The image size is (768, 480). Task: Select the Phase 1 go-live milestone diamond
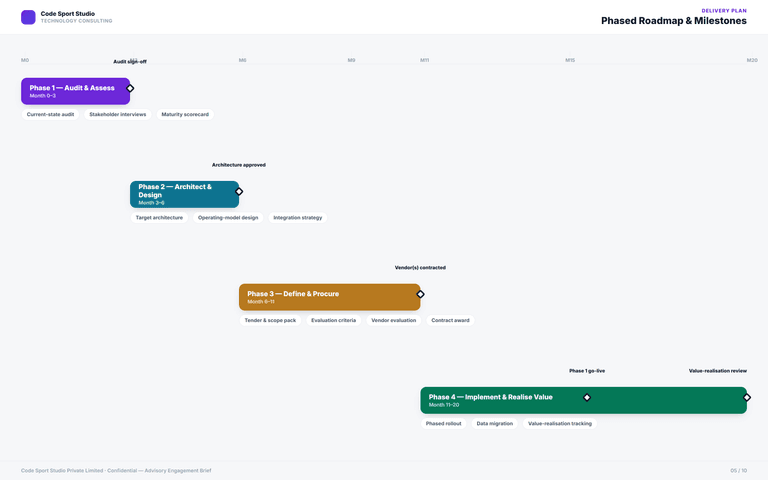tap(587, 397)
